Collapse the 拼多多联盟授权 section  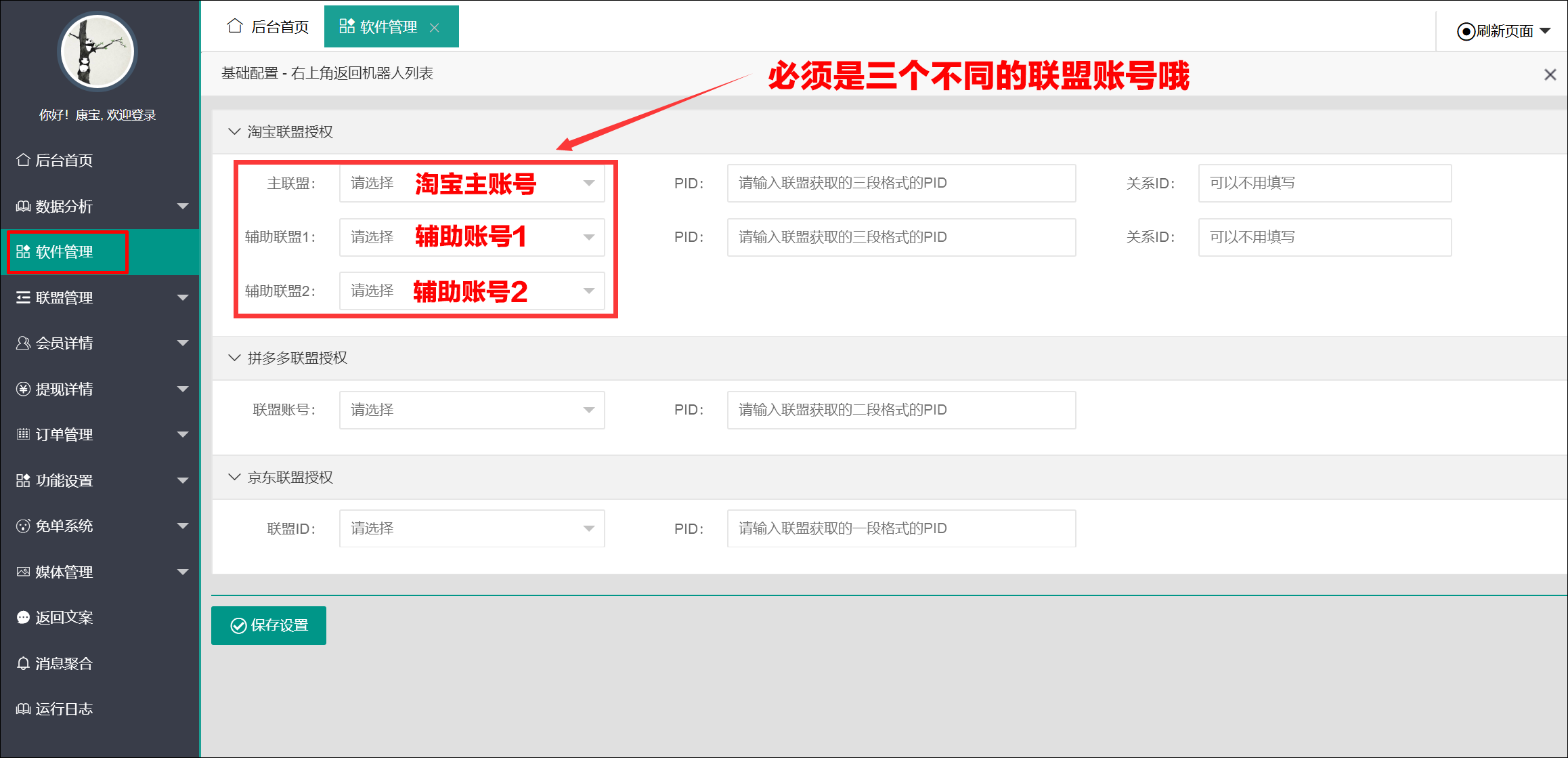[234, 358]
